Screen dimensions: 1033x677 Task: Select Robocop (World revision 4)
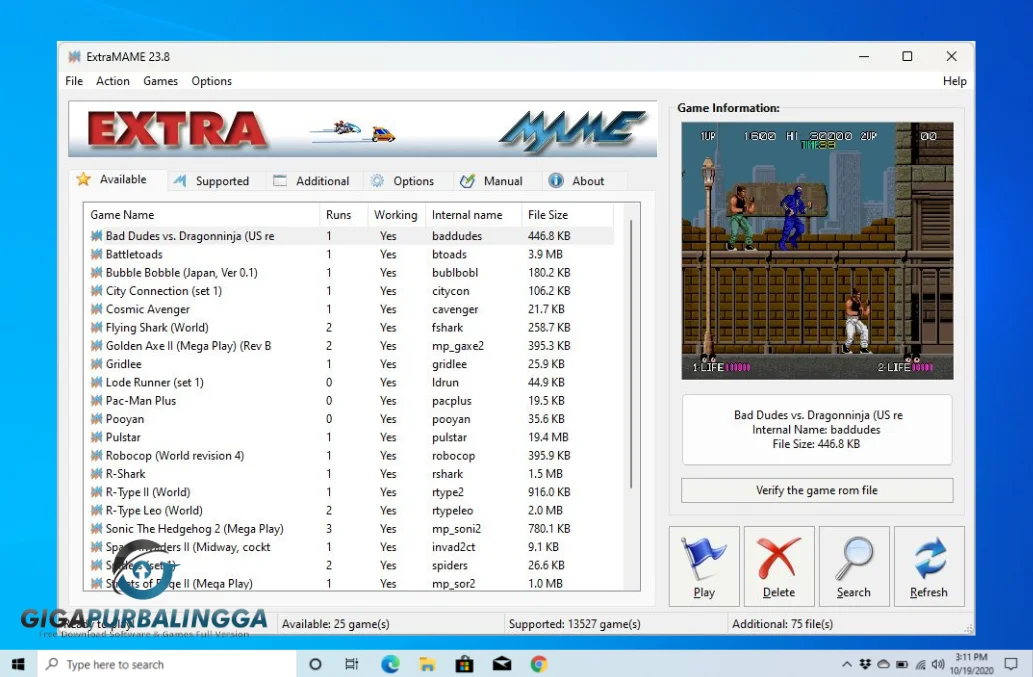351,456
